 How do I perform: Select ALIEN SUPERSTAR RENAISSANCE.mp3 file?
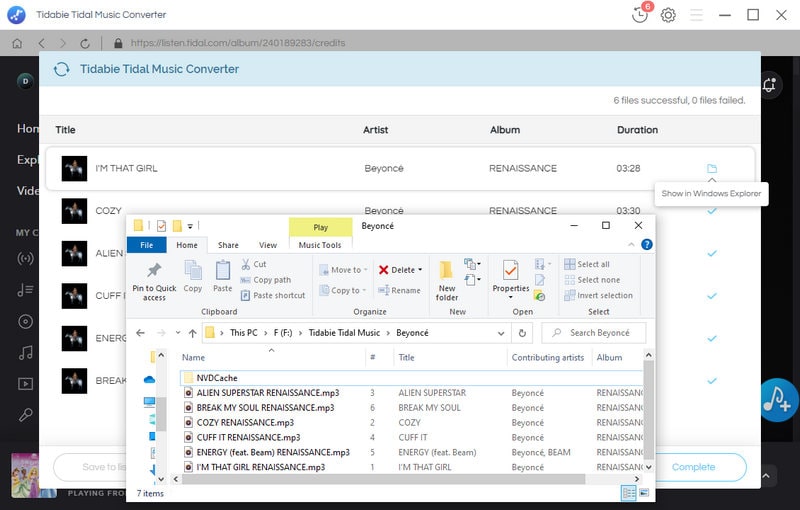(x=268, y=393)
